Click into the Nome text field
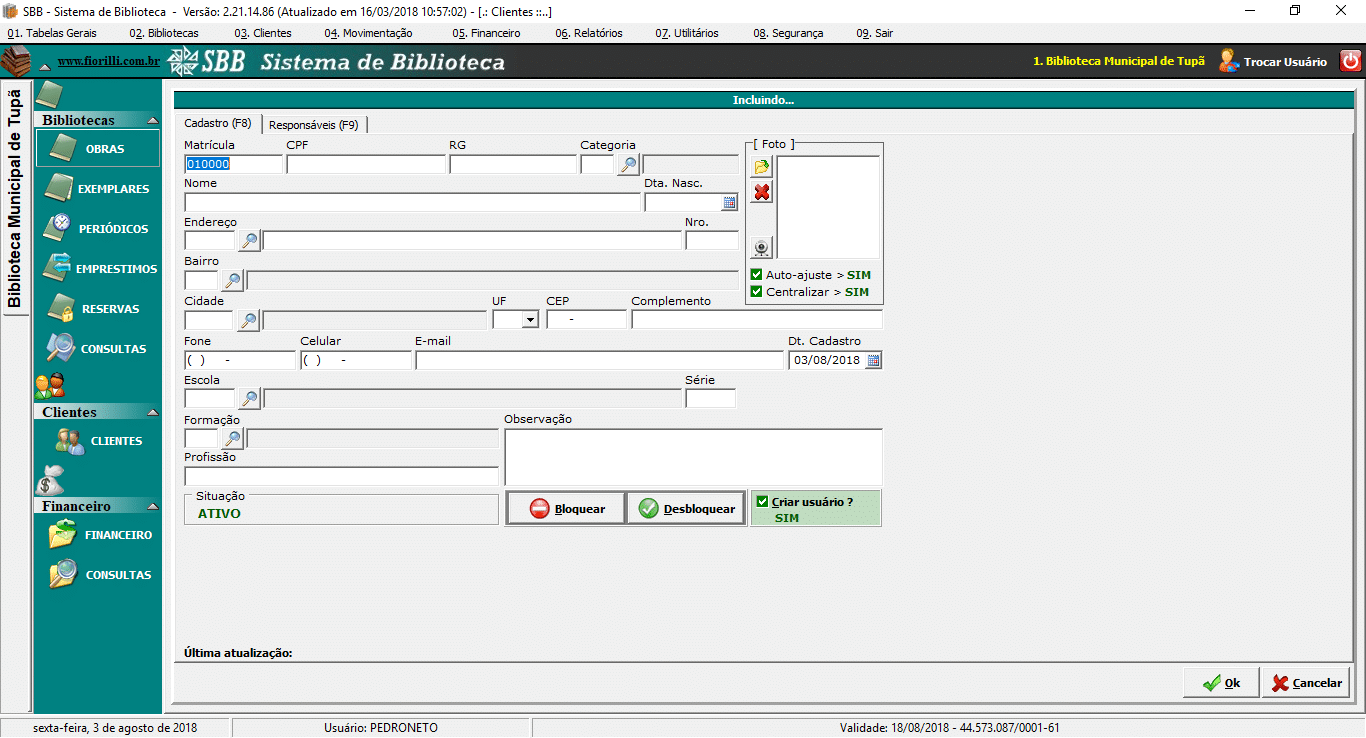1366x738 pixels. tap(411, 203)
